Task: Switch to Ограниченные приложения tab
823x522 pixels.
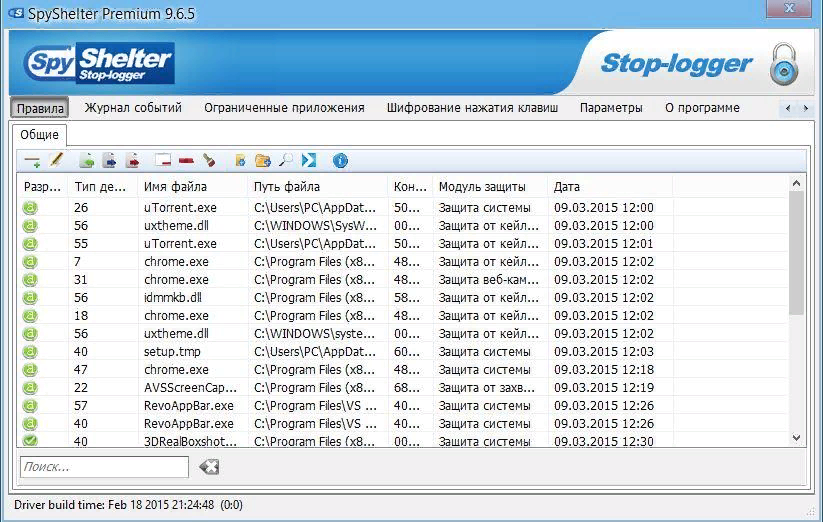Action: [x=284, y=108]
